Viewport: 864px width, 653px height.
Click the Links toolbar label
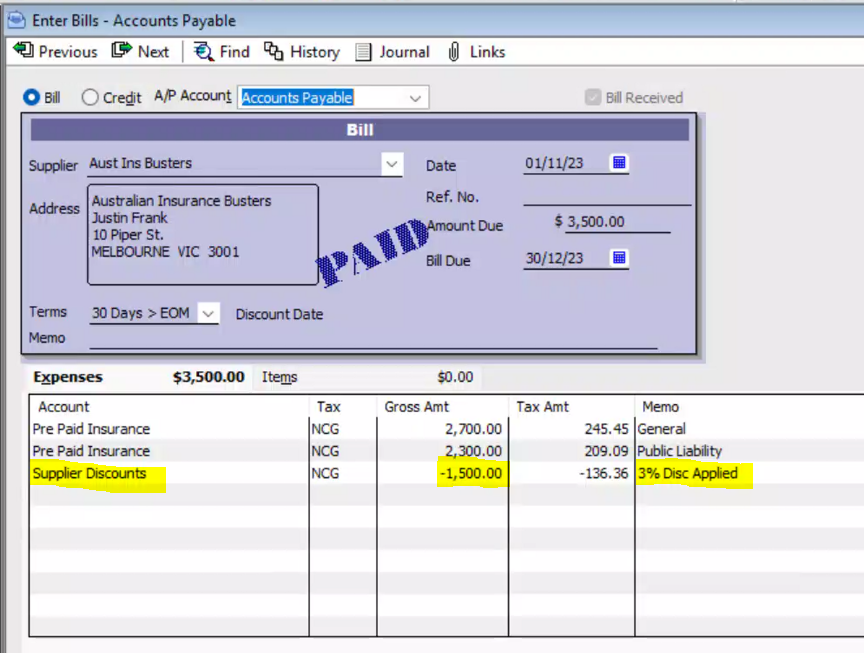pos(488,52)
